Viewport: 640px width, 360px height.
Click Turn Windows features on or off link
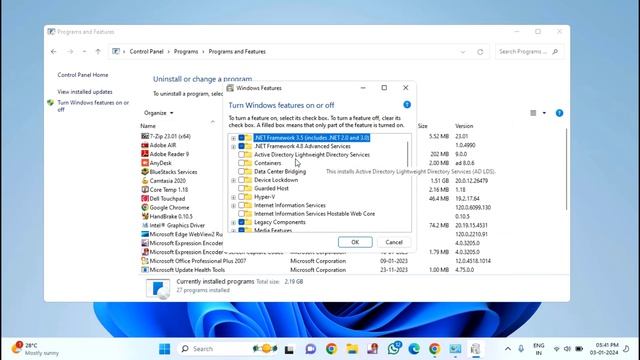point(93,106)
